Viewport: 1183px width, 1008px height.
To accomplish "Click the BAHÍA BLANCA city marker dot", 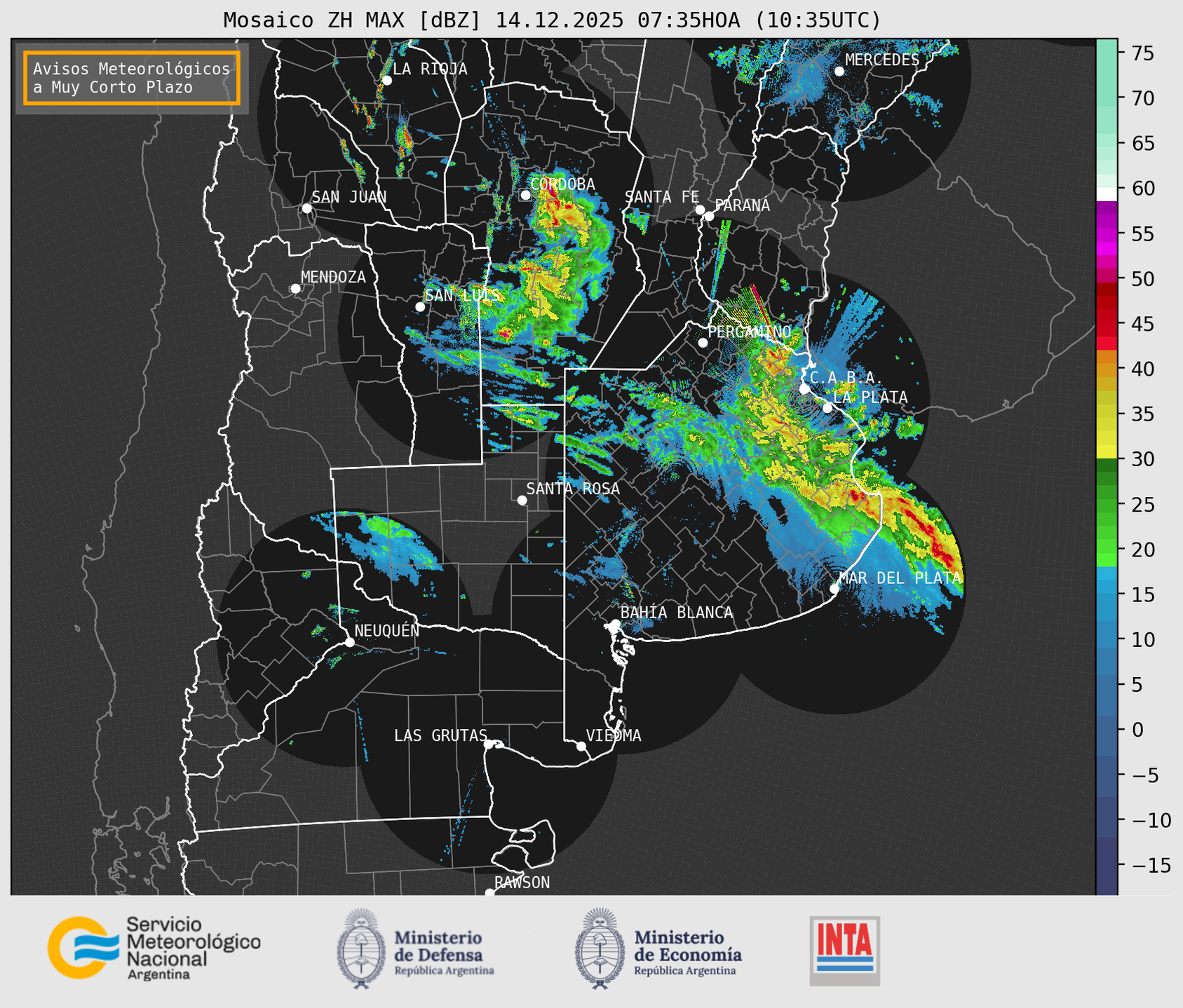I will pos(616,624).
